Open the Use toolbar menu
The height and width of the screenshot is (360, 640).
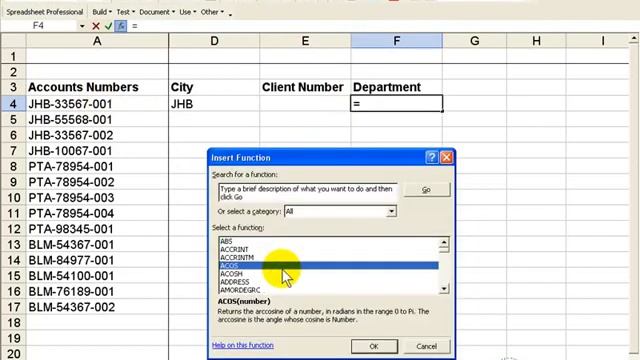pyautogui.click(x=187, y=12)
